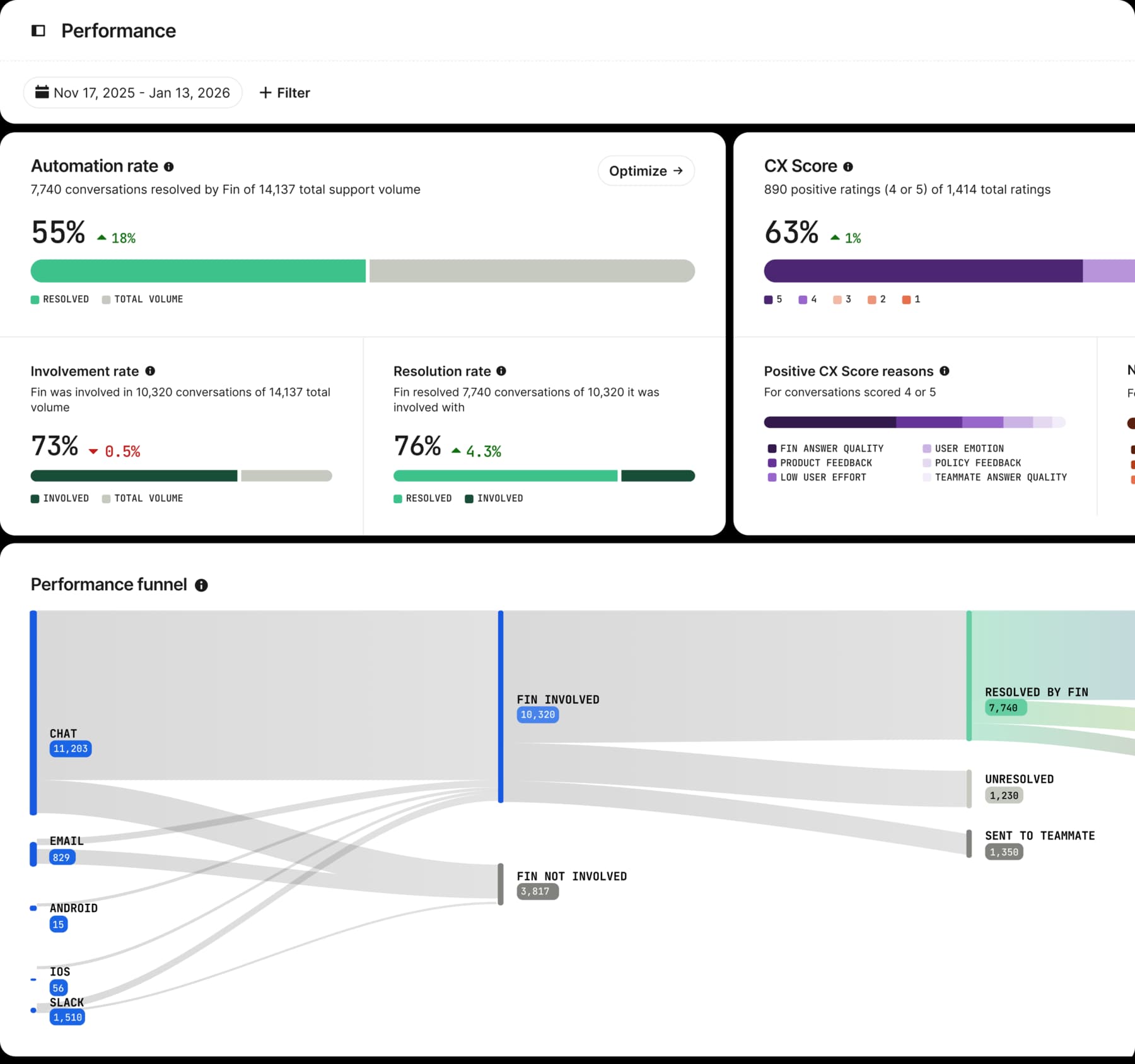1135x1064 pixels.
Task: Click the Involvement rate dark green bar
Action: [134, 476]
